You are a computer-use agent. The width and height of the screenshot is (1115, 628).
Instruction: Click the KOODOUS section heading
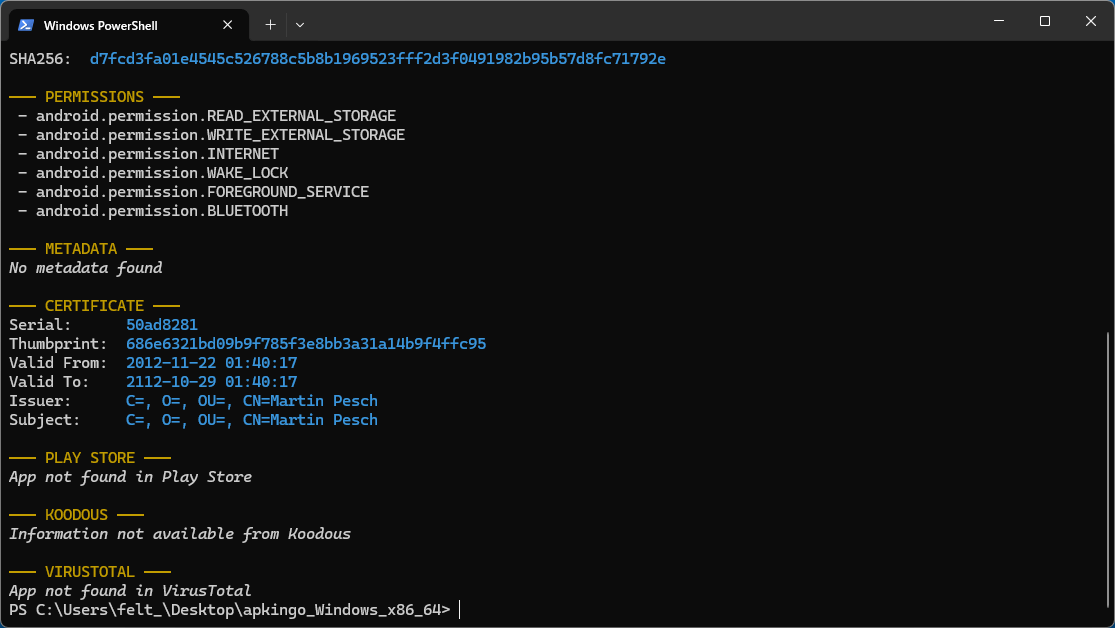tap(76, 515)
